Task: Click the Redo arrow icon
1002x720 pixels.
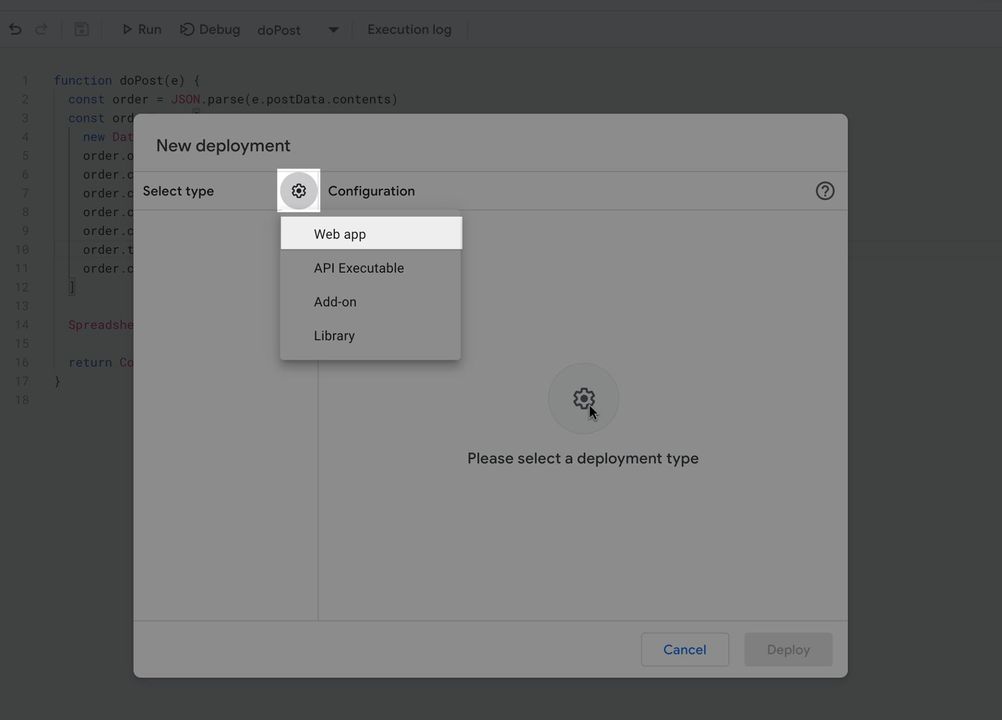Action: click(40, 29)
